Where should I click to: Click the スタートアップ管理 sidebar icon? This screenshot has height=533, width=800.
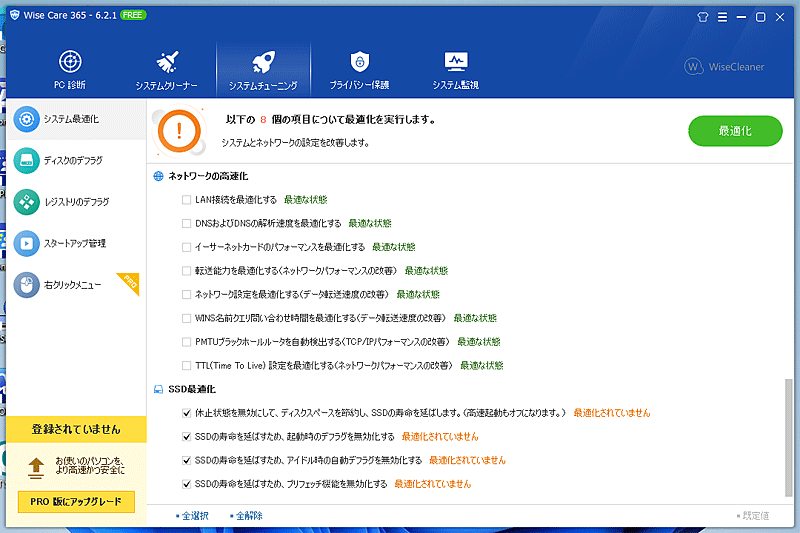pos(27,243)
